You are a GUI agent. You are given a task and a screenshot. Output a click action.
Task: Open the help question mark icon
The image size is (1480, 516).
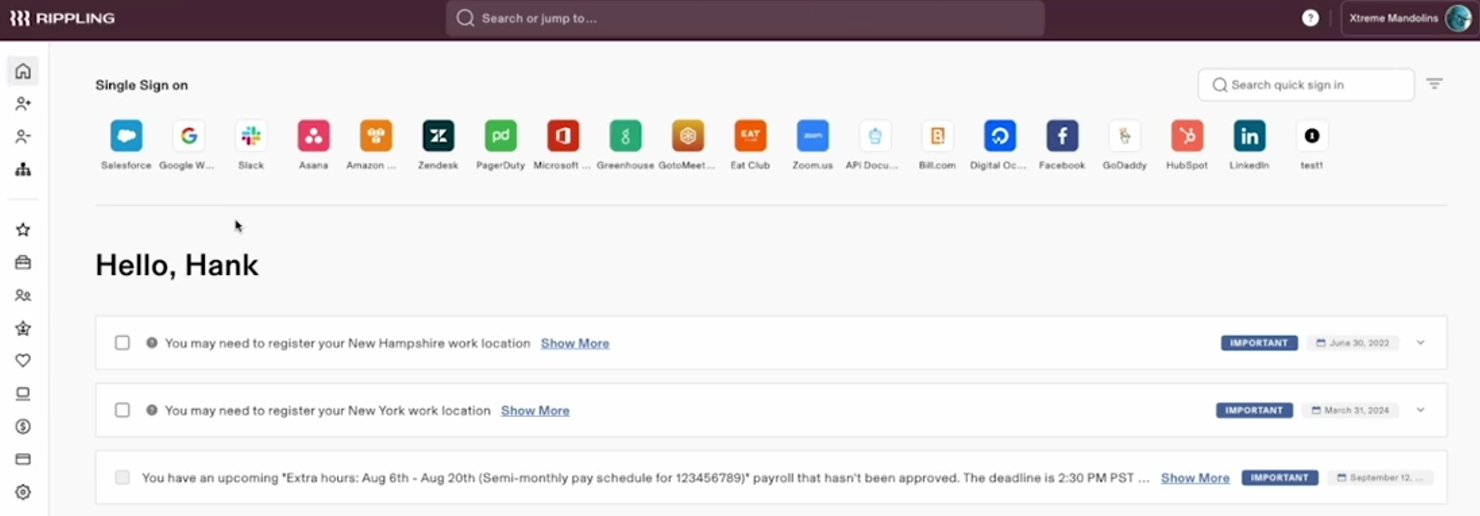pos(1310,18)
